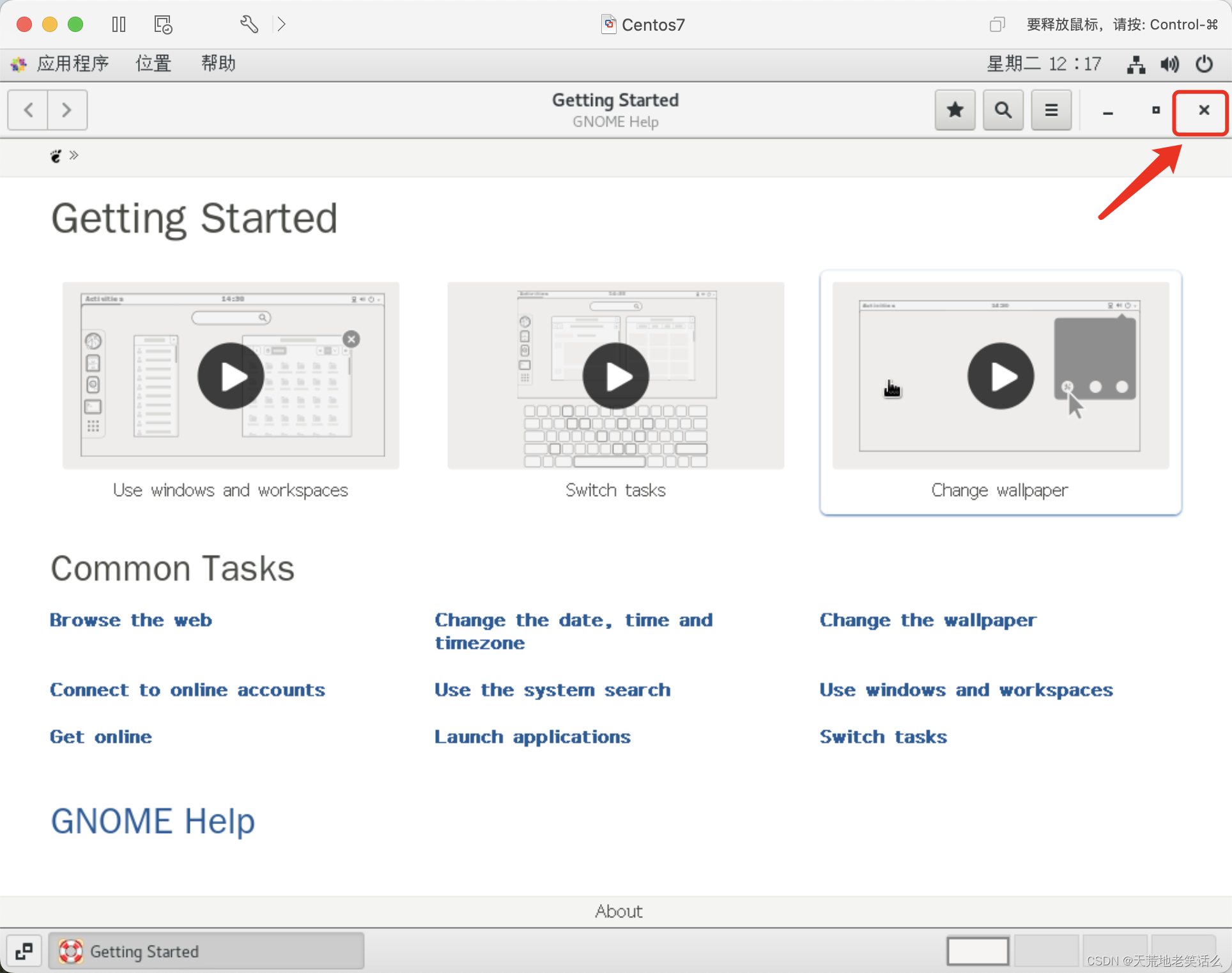Pause the virtual machine in toolbar
This screenshot has width=1232, height=973.
click(119, 24)
